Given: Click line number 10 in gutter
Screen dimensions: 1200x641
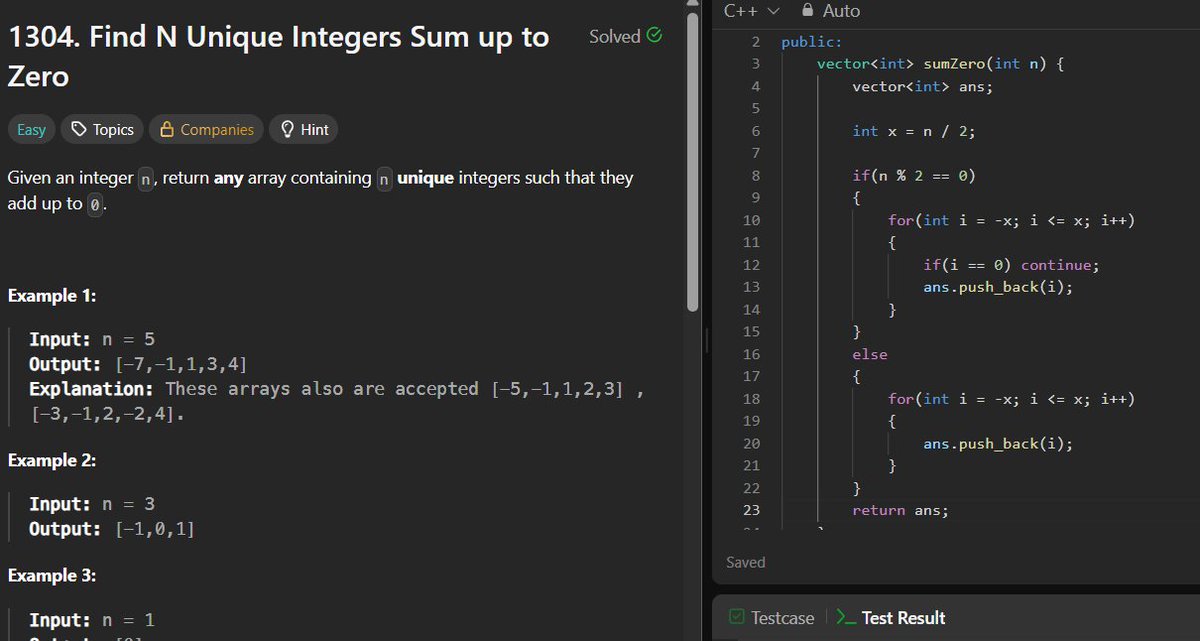Looking at the screenshot, I should [x=752, y=220].
